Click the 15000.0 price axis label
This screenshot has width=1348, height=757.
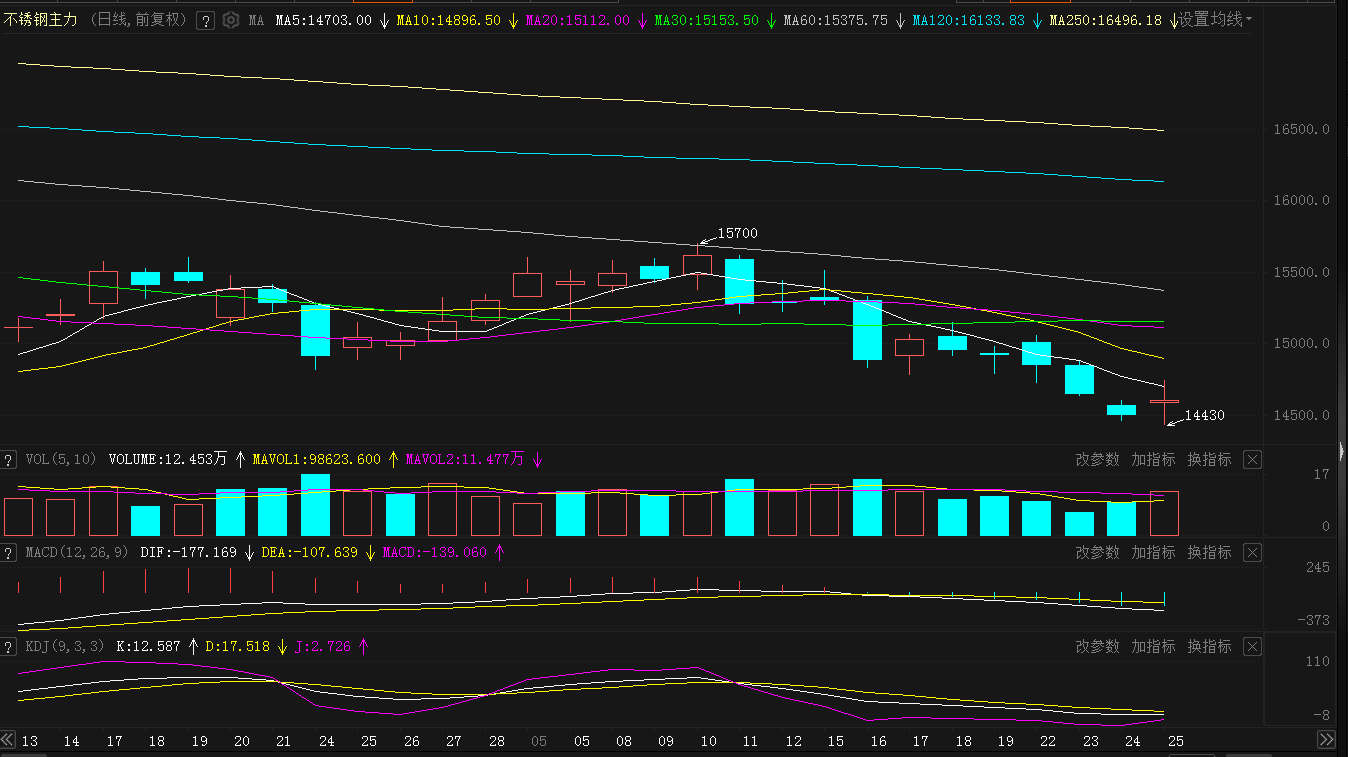(1301, 344)
